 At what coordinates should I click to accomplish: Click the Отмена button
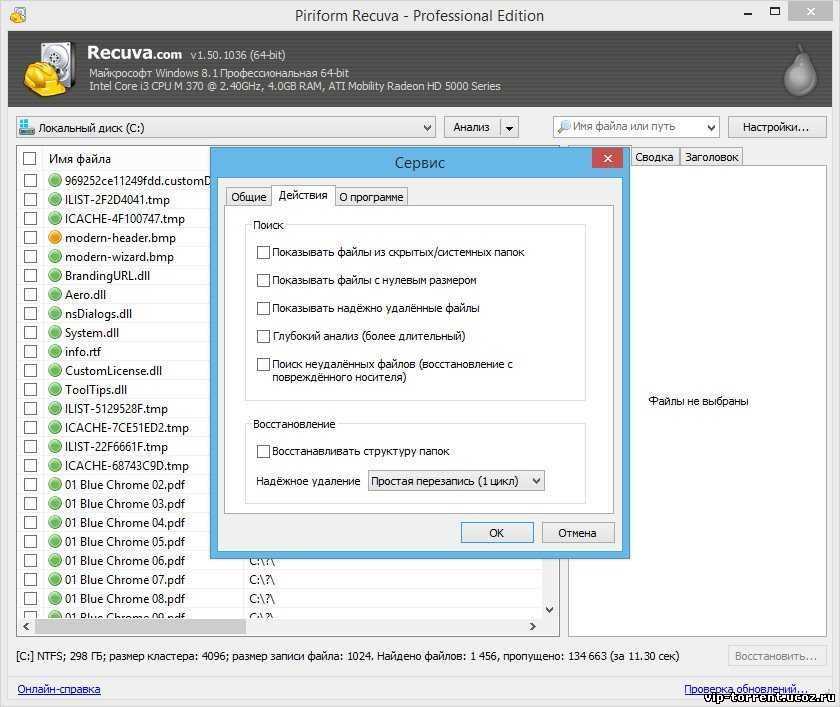tap(578, 533)
